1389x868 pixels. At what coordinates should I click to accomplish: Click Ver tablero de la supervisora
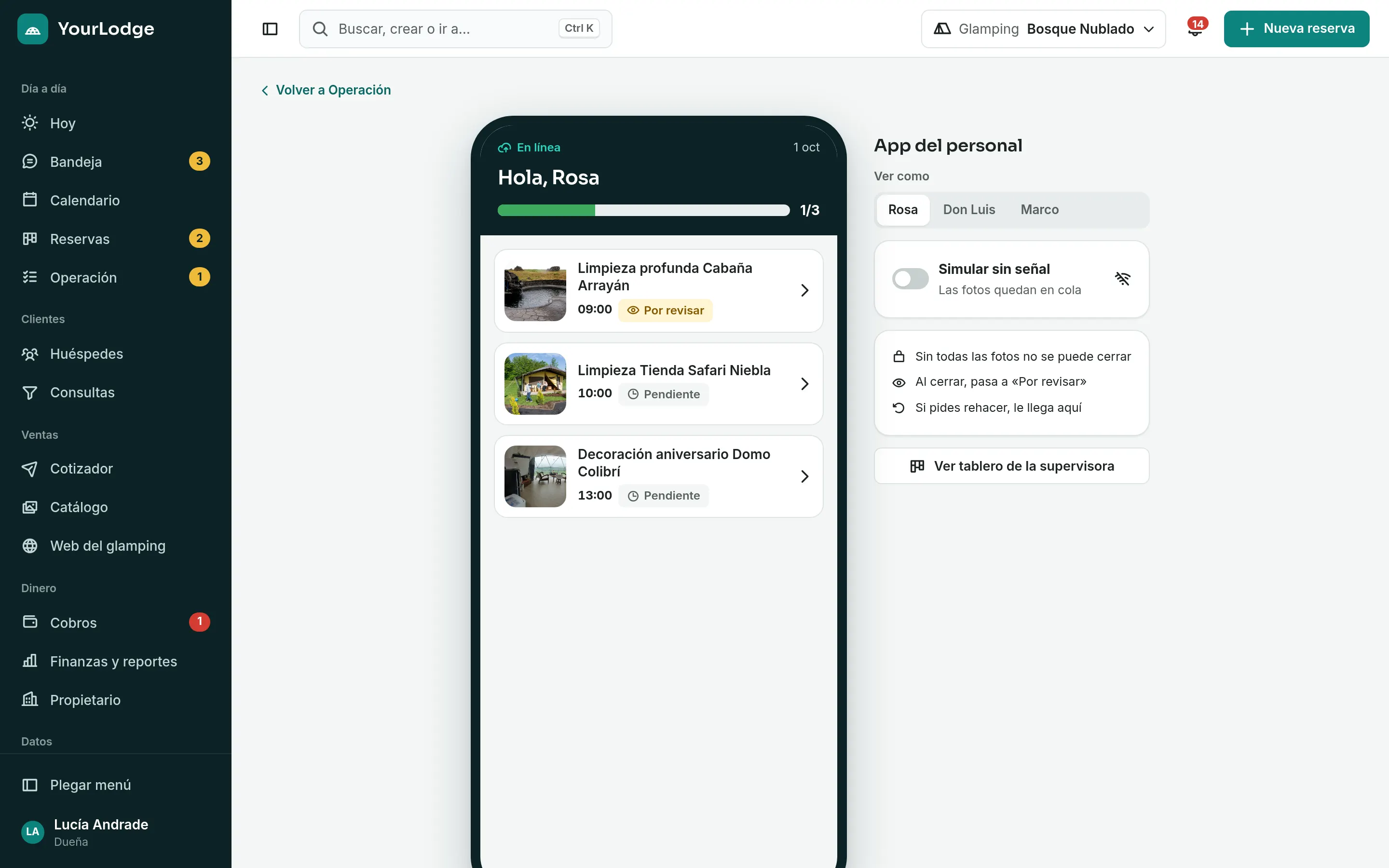pos(1011,465)
